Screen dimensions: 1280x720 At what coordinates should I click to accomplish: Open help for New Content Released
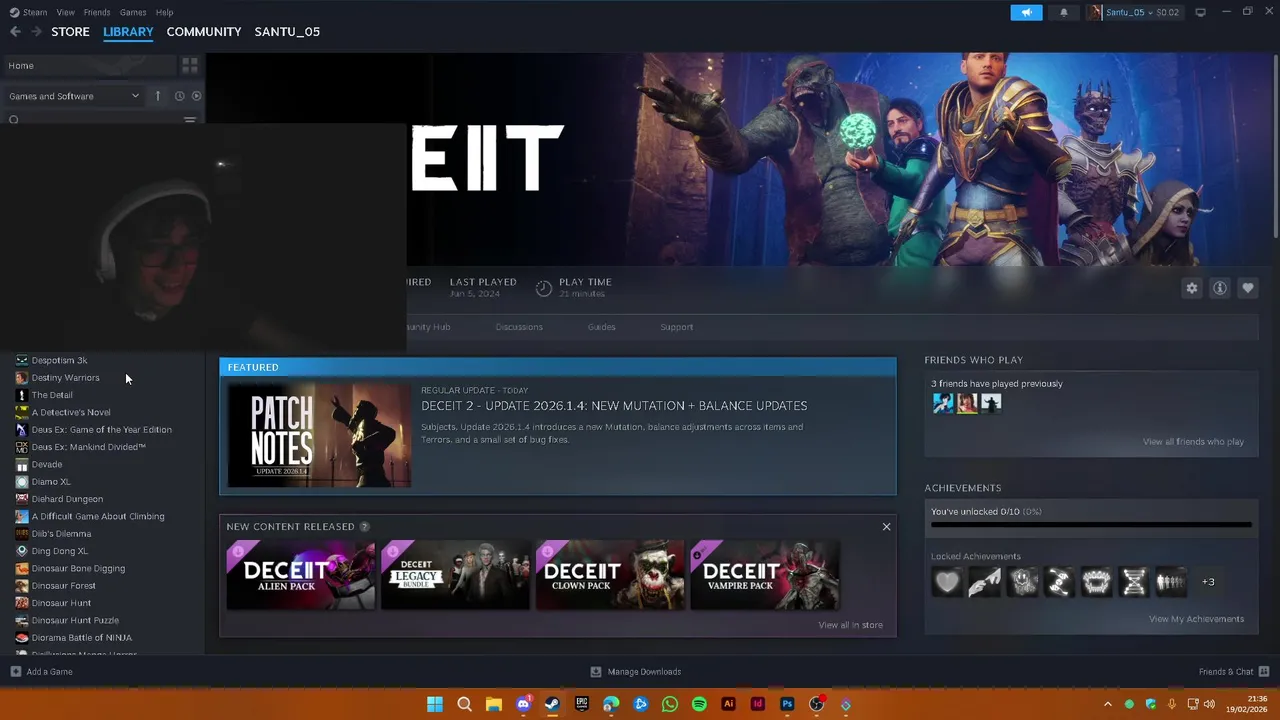coord(364,526)
